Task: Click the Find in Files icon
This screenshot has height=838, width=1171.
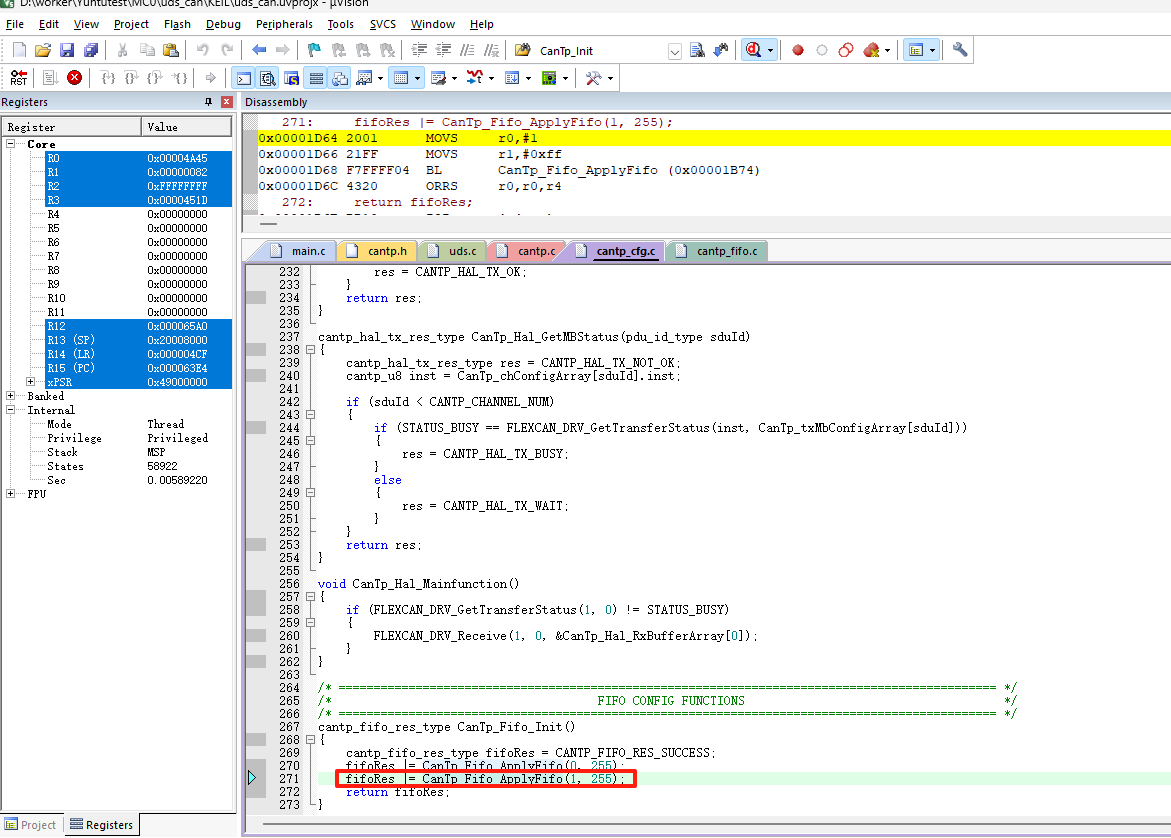Action: (698, 51)
